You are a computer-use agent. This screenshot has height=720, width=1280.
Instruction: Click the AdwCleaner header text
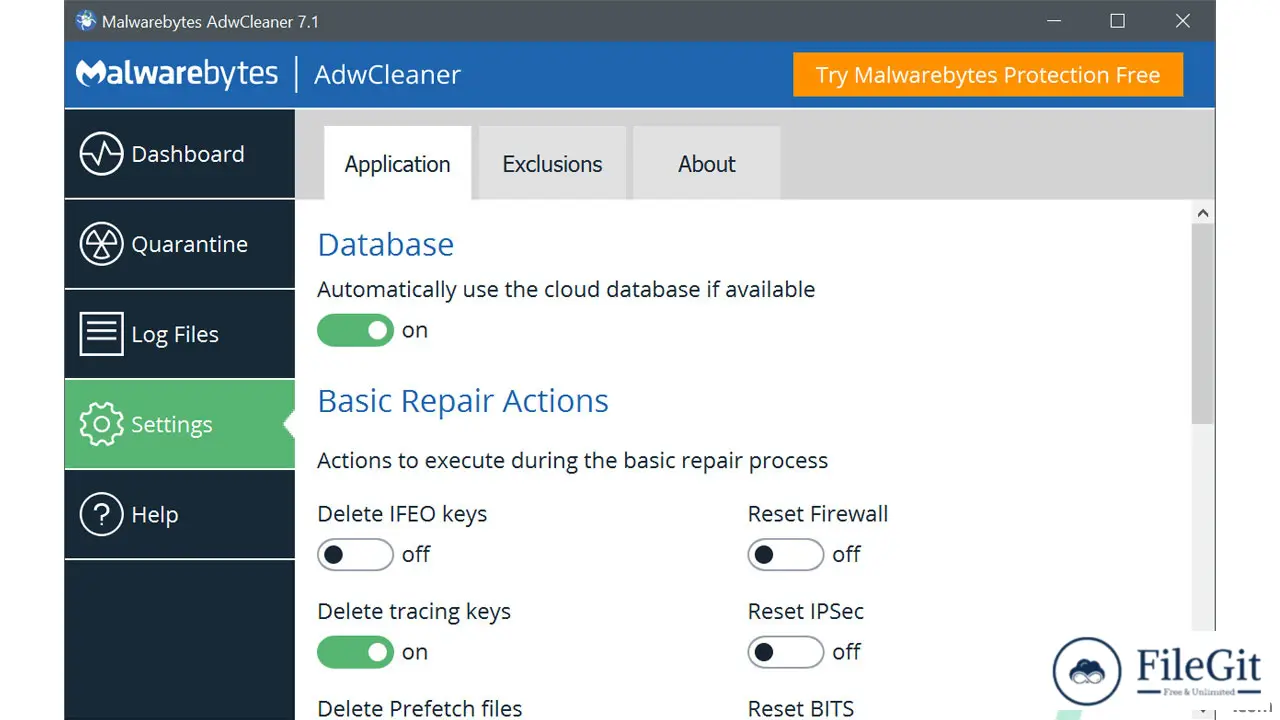pyautogui.click(x=387, y=74)
